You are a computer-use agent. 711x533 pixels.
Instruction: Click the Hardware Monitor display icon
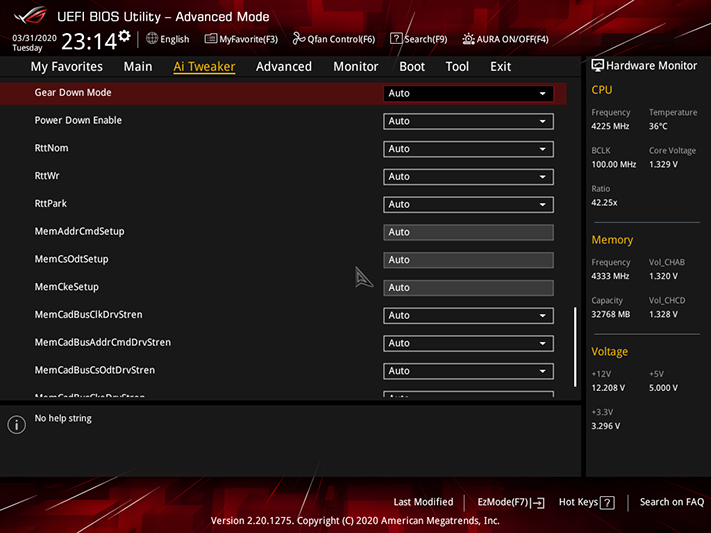597,66
